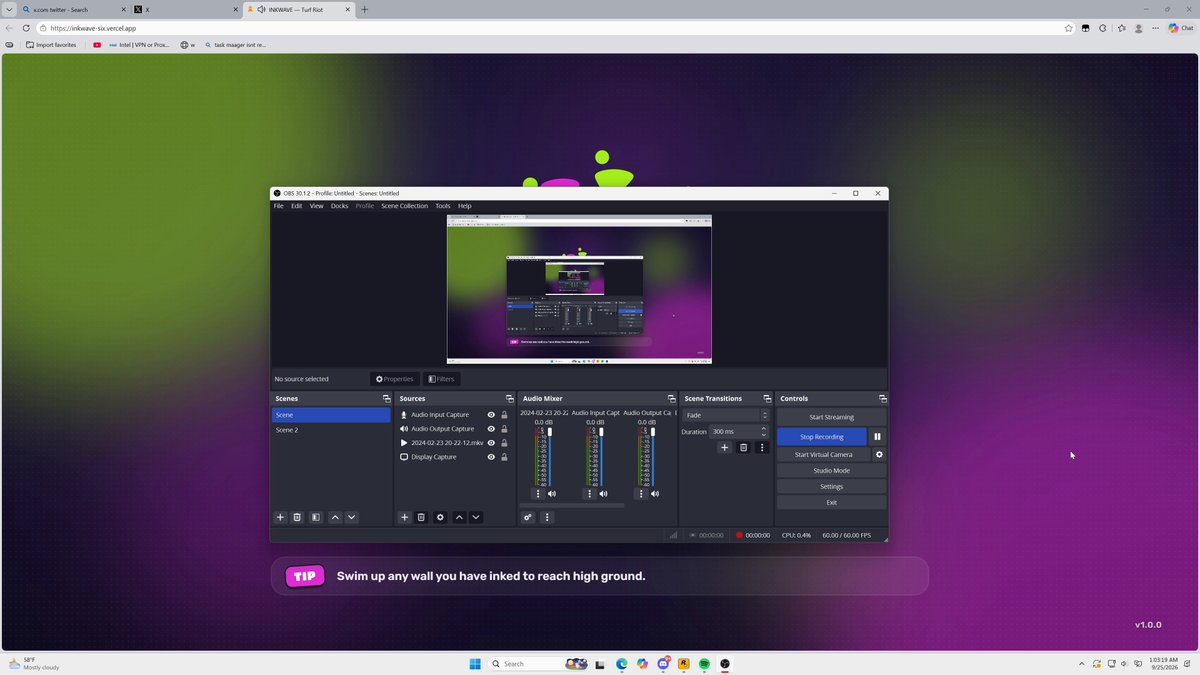Select Scene 2 in Scenes list
This screenshot has width=1200, height=675.
331,430
